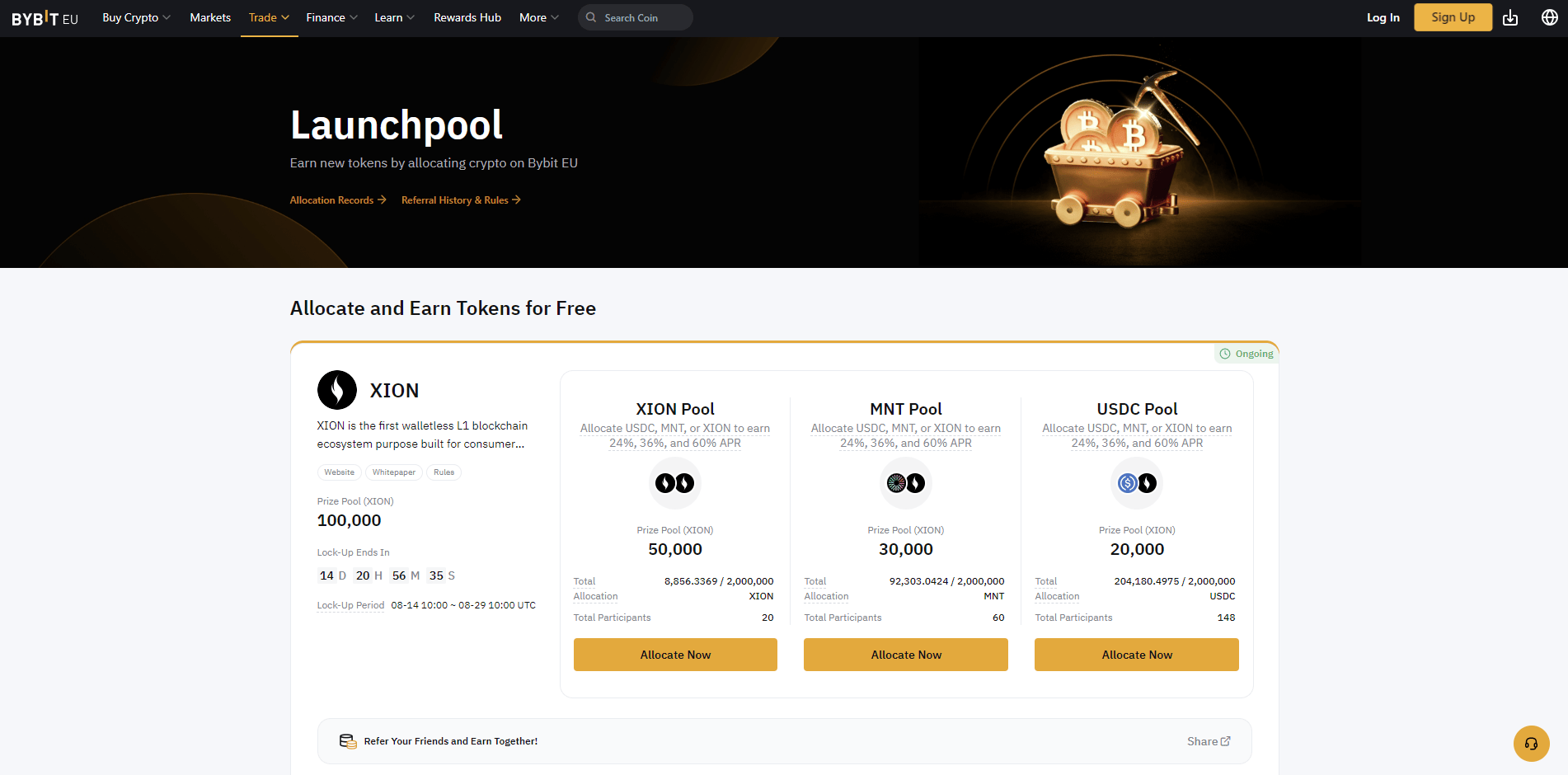Viewport: 1568px width, 775px height.
Task: Open the app download icon
Action: 1510,17
